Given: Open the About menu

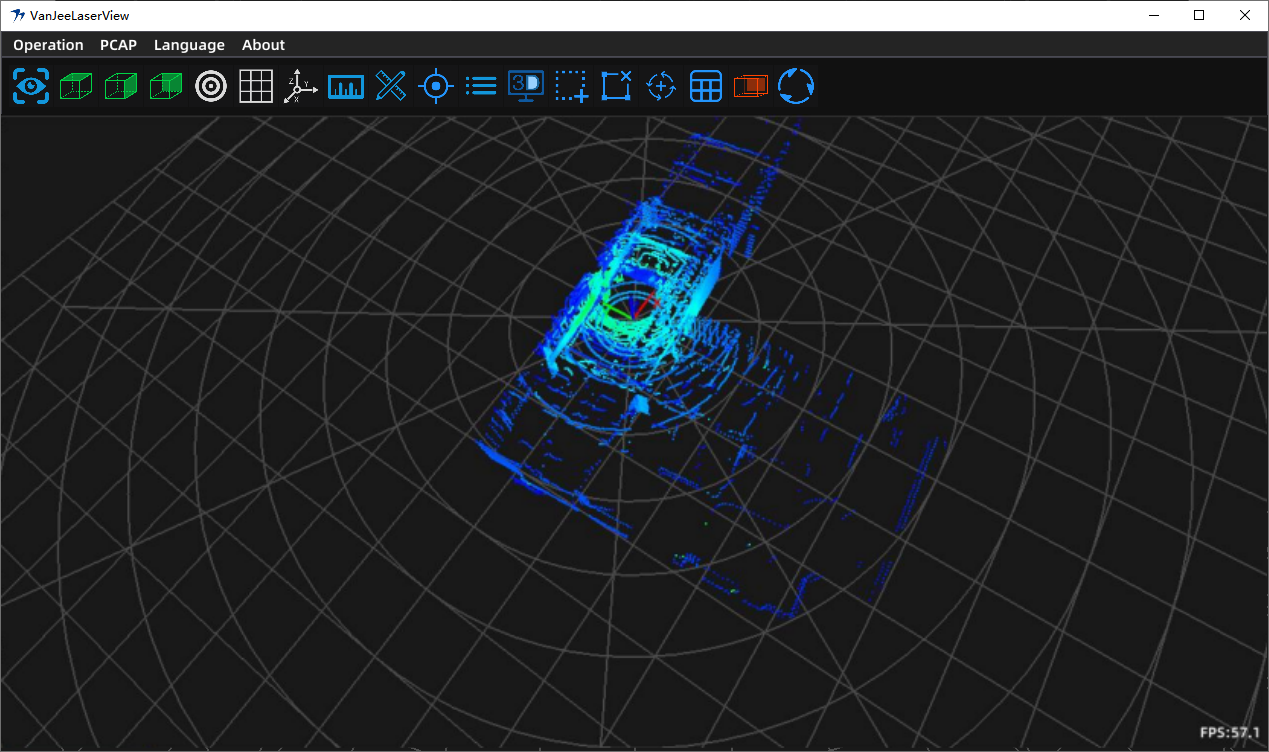Looking at the screenshot, I should point(263,45).
